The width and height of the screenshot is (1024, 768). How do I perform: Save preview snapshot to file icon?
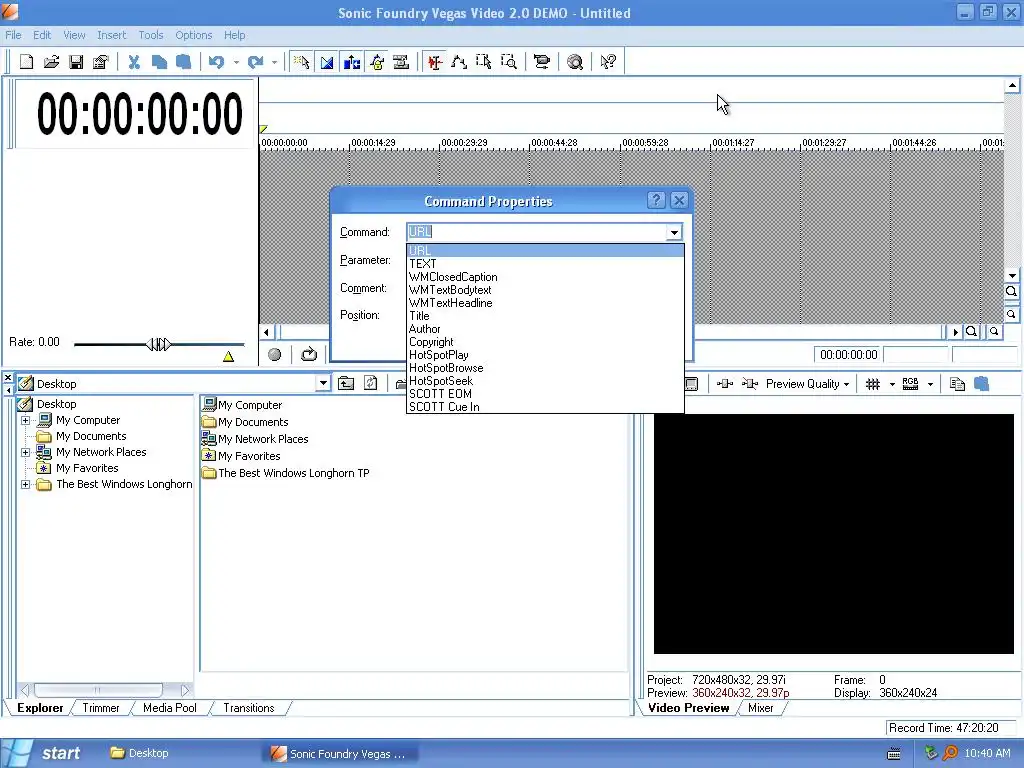point(982,384)
